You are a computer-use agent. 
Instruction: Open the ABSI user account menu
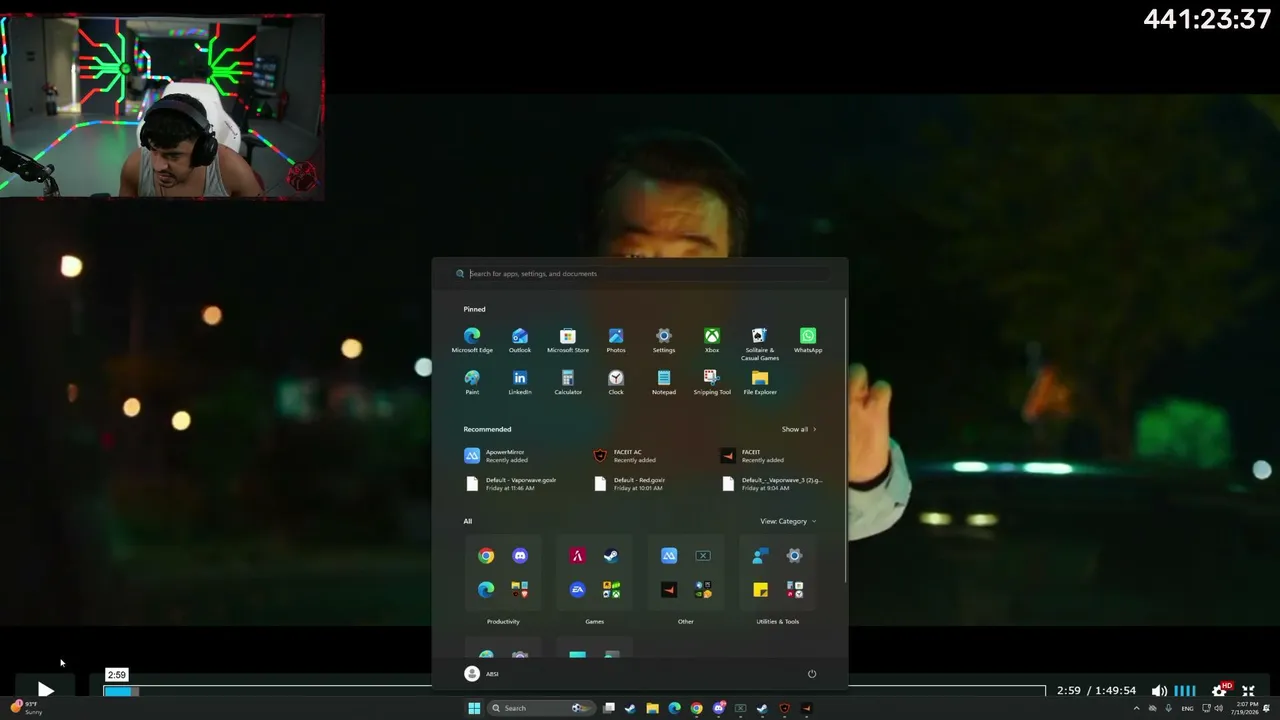482,674
